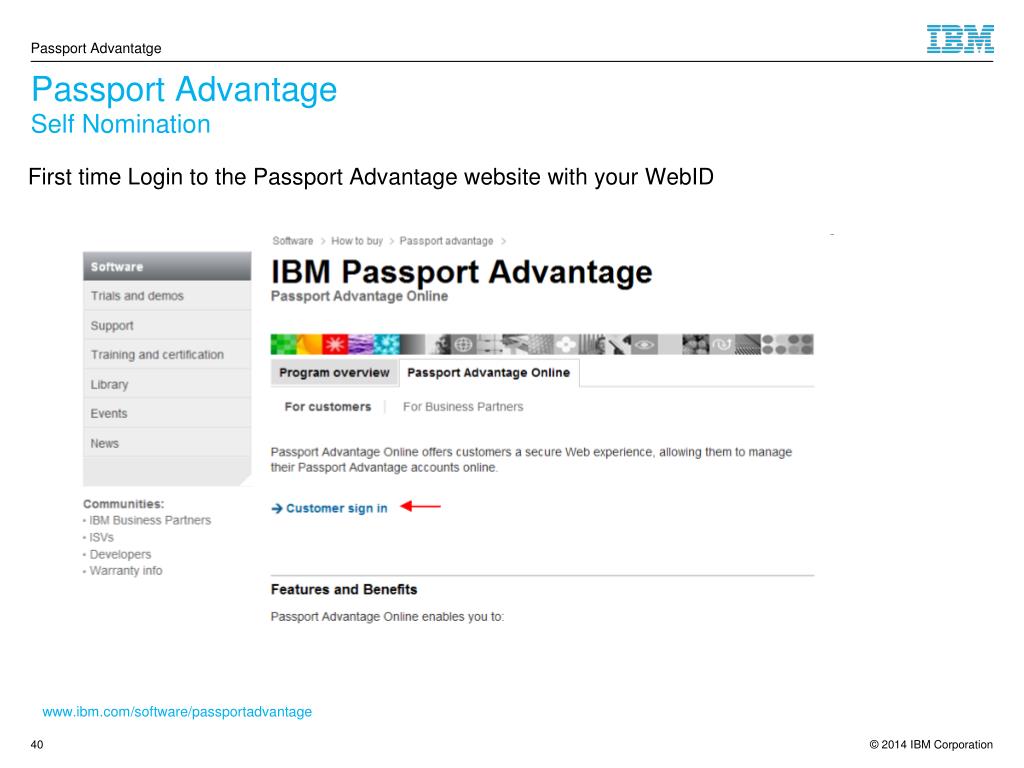Viewport: 1024px width, 768px height.
Task: Click the IBM Passport Advantage page heading
Action: pyautogui.click(x=462, y=272)
